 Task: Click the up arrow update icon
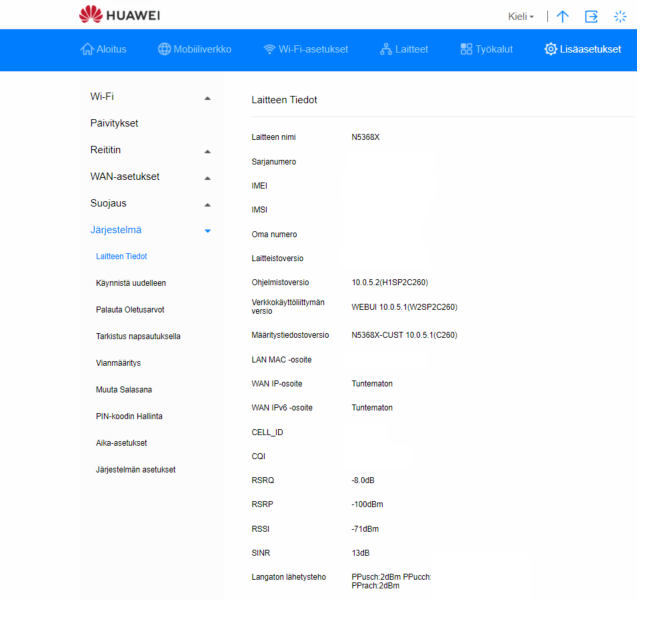click(563, 16)
